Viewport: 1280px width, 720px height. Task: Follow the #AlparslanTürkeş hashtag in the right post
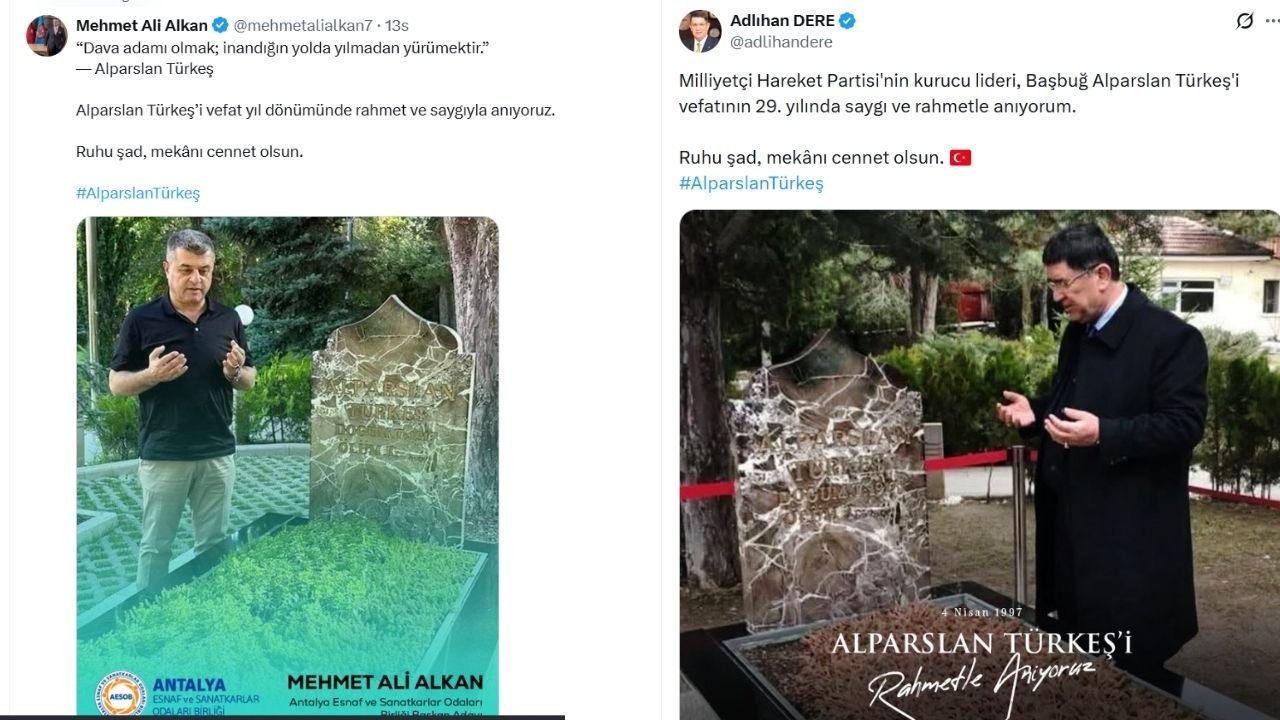coord(751,183)
